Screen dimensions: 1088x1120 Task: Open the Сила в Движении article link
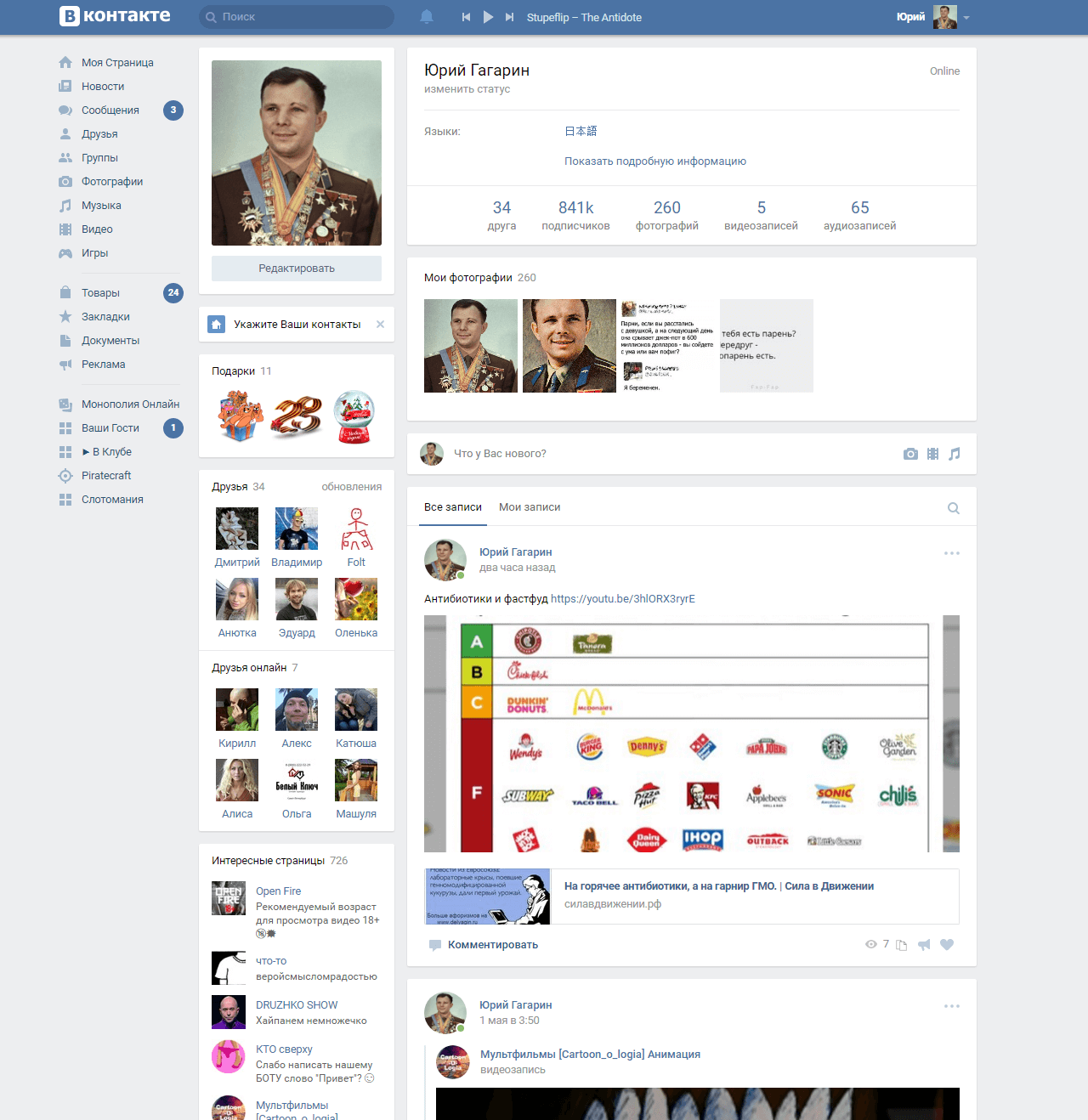pyautogui.click(x=719, y=886)
